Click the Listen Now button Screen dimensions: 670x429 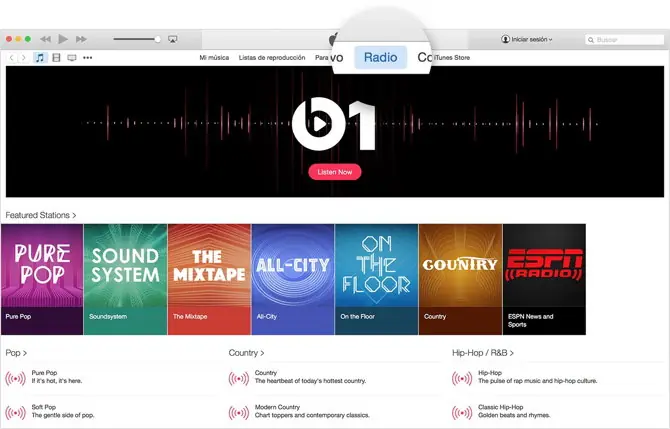335,172
